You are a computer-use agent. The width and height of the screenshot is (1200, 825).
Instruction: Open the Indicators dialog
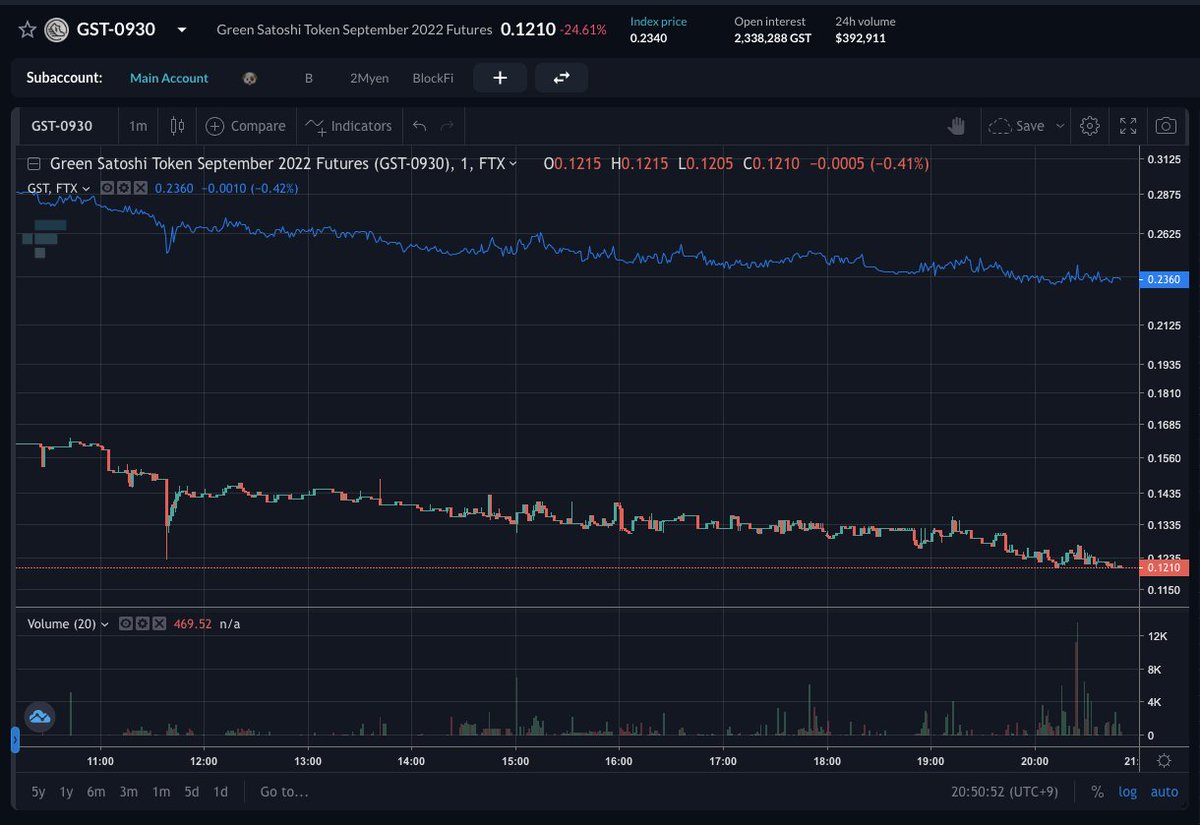(x=349, y=126)
